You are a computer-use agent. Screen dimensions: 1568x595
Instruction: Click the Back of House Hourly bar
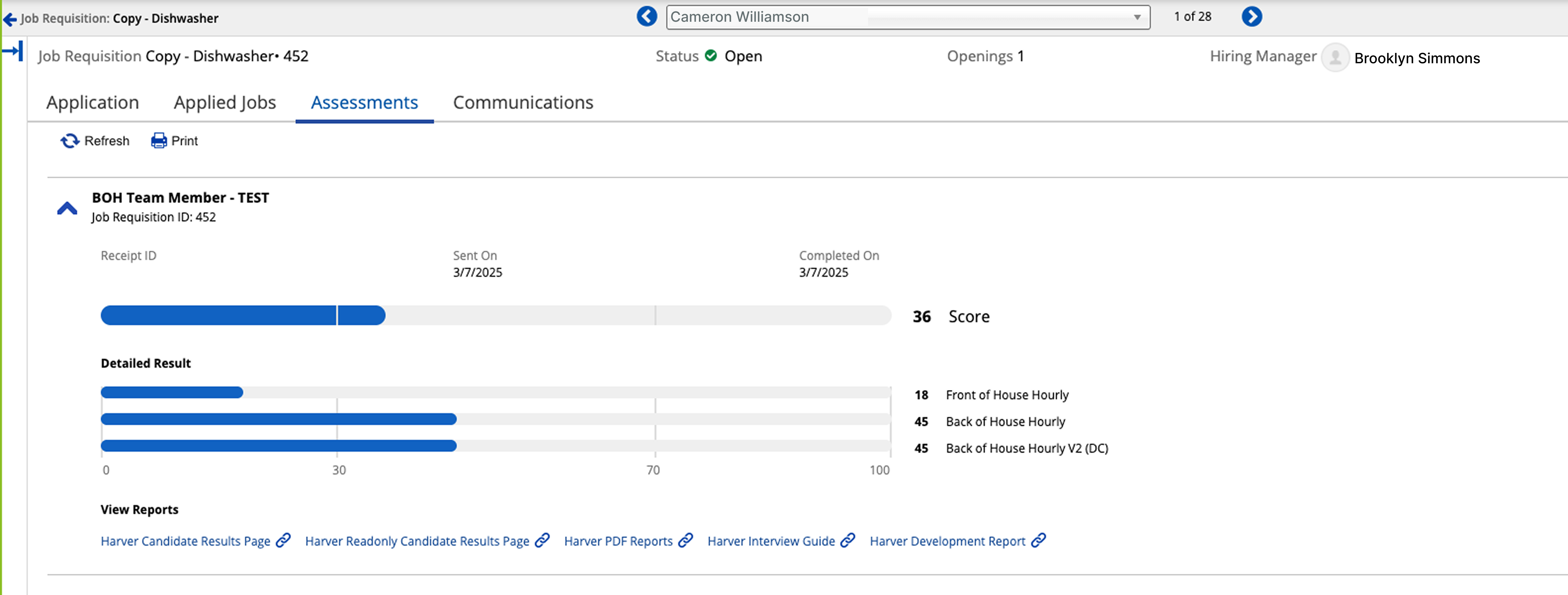(496, 419)
